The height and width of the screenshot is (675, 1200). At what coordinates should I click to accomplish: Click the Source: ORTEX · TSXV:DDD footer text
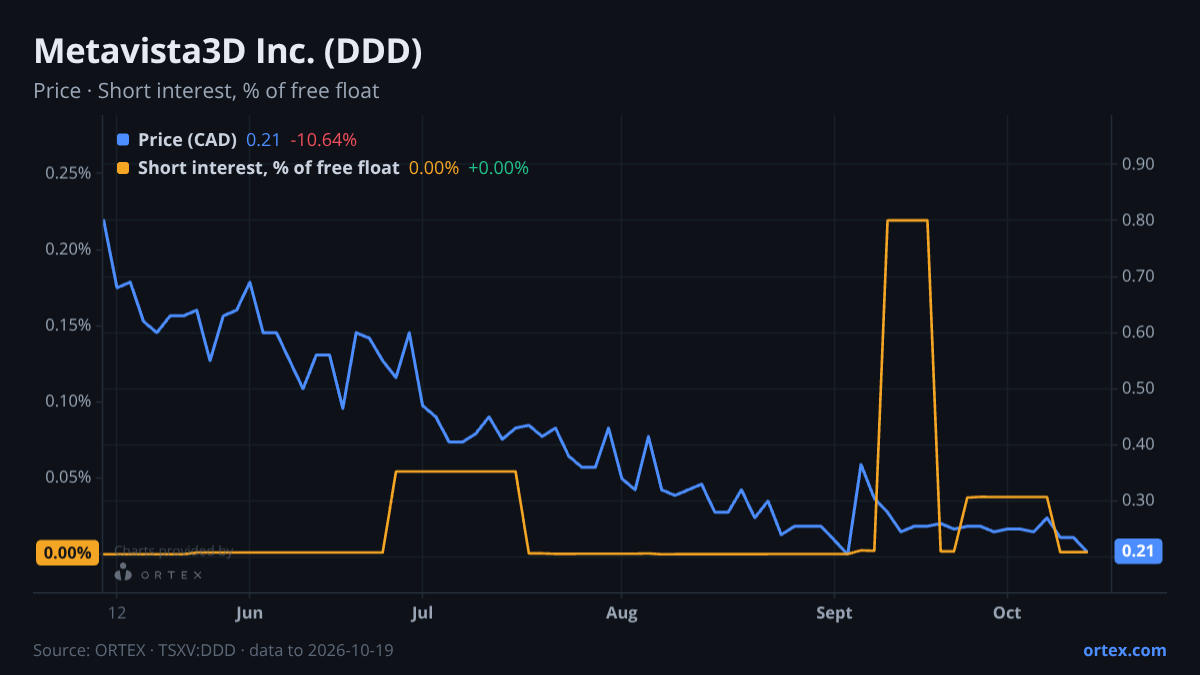(213, 650)
